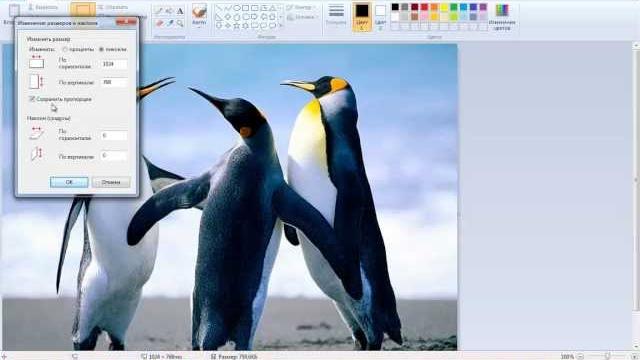This screenshot has width=640, height=360.
Task: Select the Color picker eyedropper tool
Action: 169,23
